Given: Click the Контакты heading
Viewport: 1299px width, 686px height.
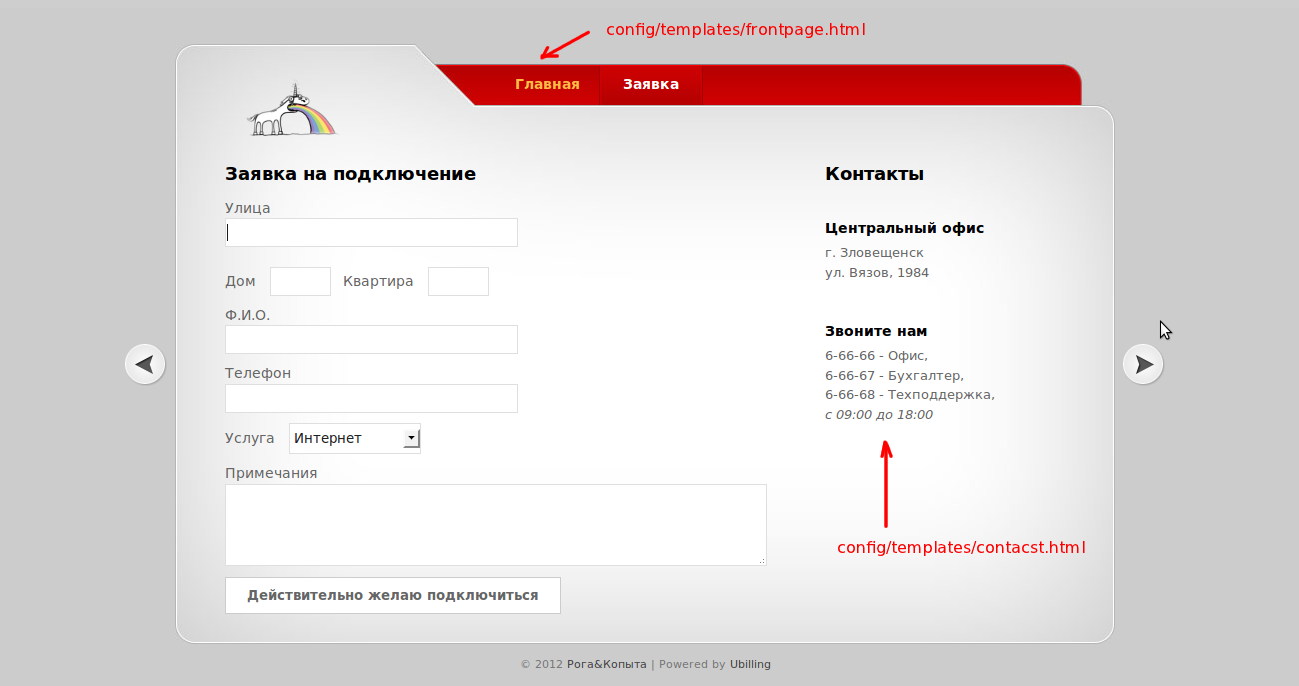Looking at the screenshot, I should [874, 174].
